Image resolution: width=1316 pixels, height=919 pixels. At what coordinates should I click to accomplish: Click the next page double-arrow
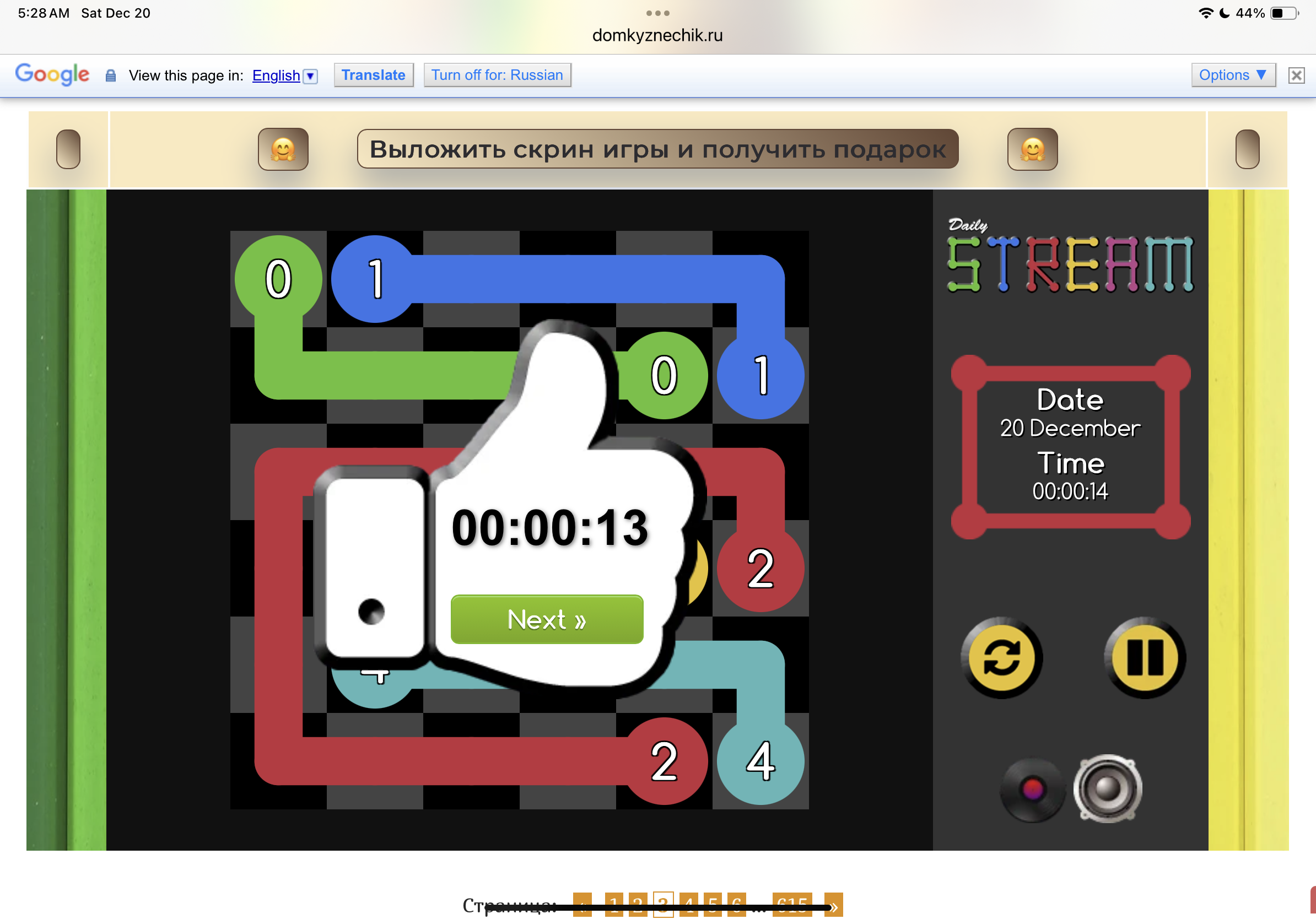833,905
